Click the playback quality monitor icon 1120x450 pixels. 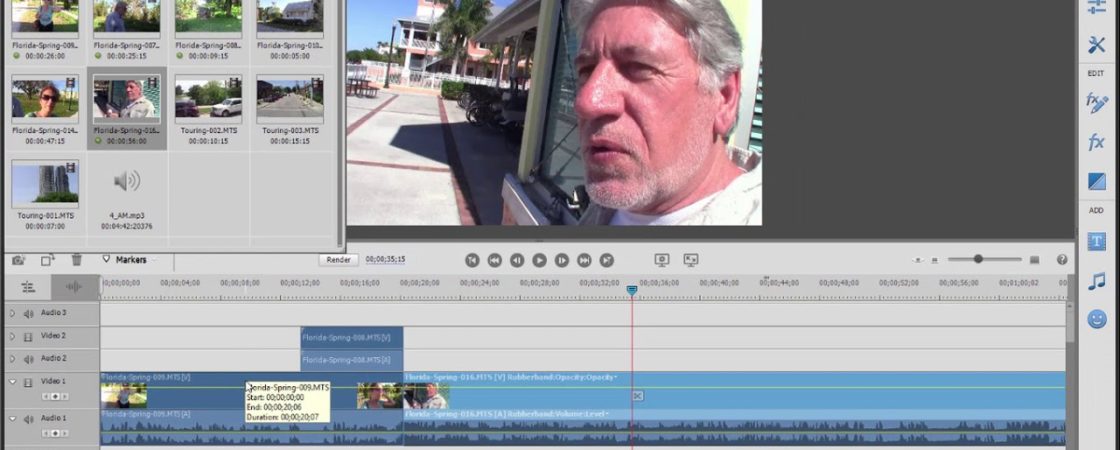[662, 261]
